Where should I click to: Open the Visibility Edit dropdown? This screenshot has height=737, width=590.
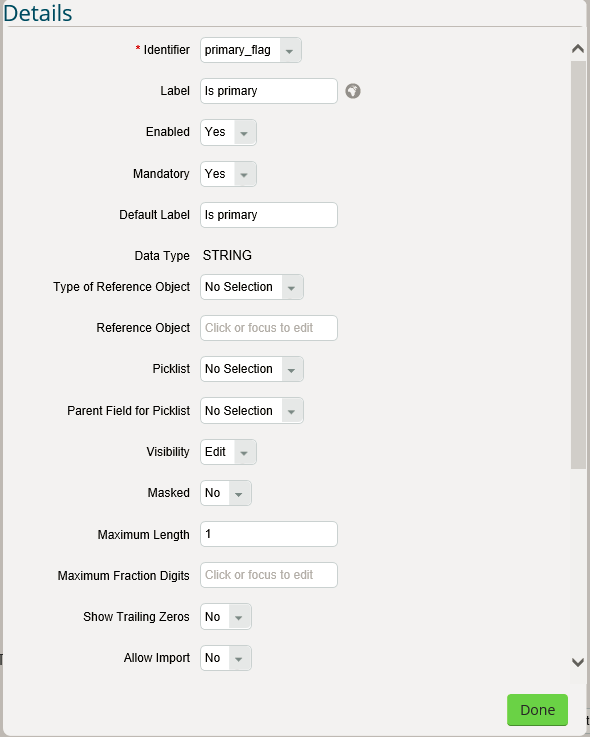pos(228,452)
